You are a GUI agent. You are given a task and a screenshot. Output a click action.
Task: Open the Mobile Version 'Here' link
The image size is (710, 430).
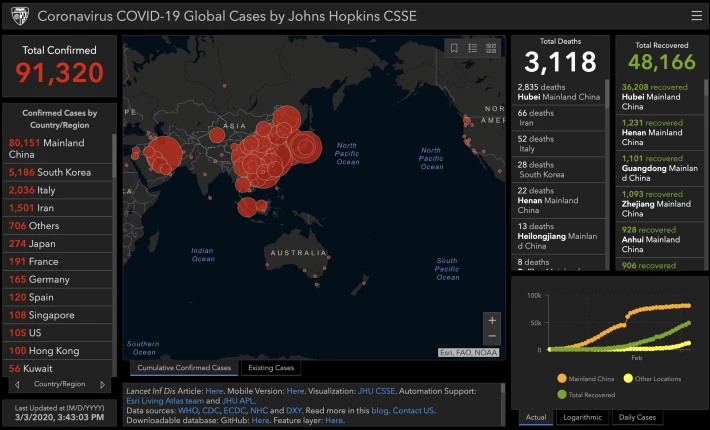295,391
